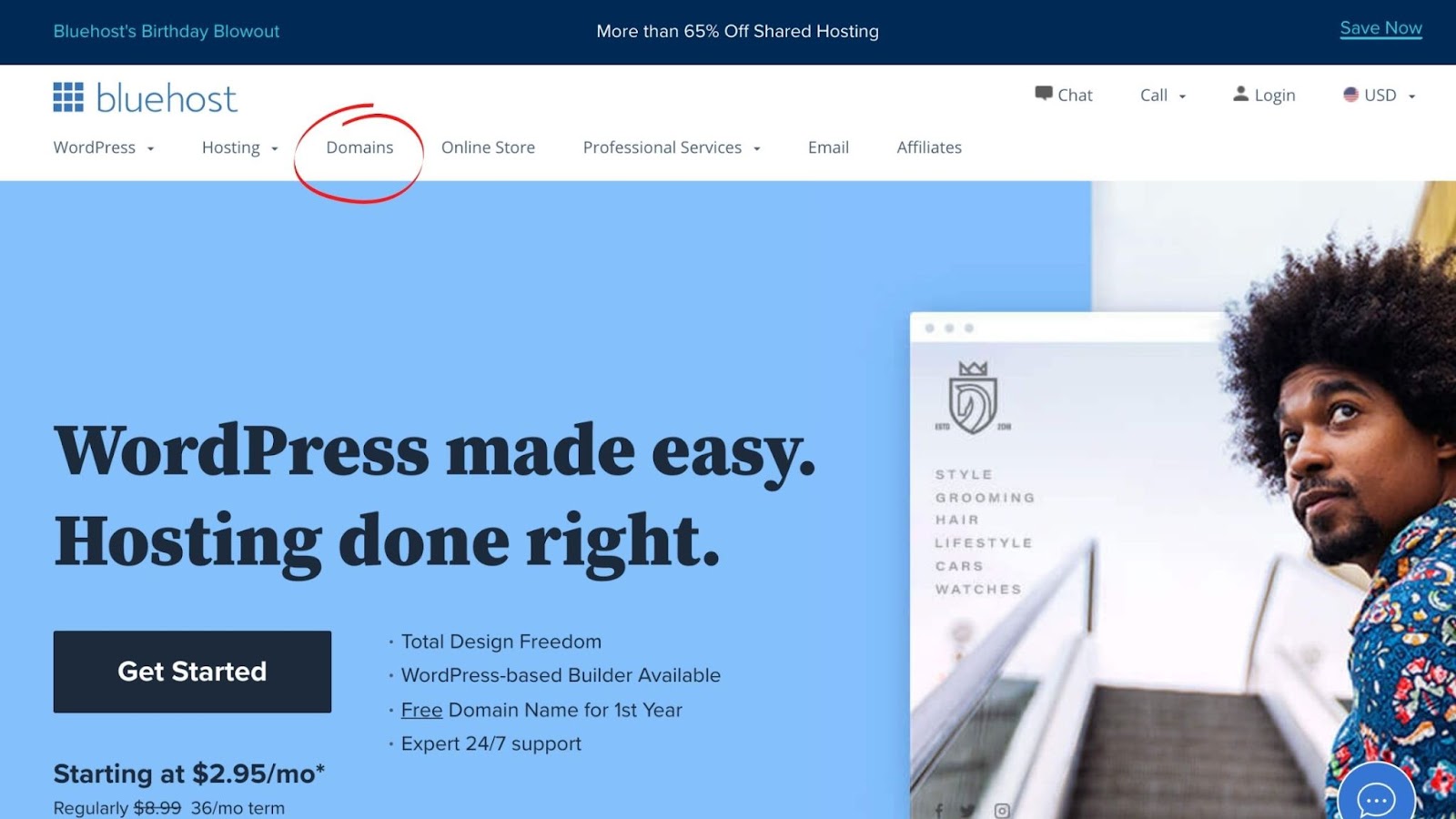The width and height of the screenshot is (1456, 819).
Task: Open the Chat speech bubble icon
Action: pyautogui.click(x=1043, y=94)
